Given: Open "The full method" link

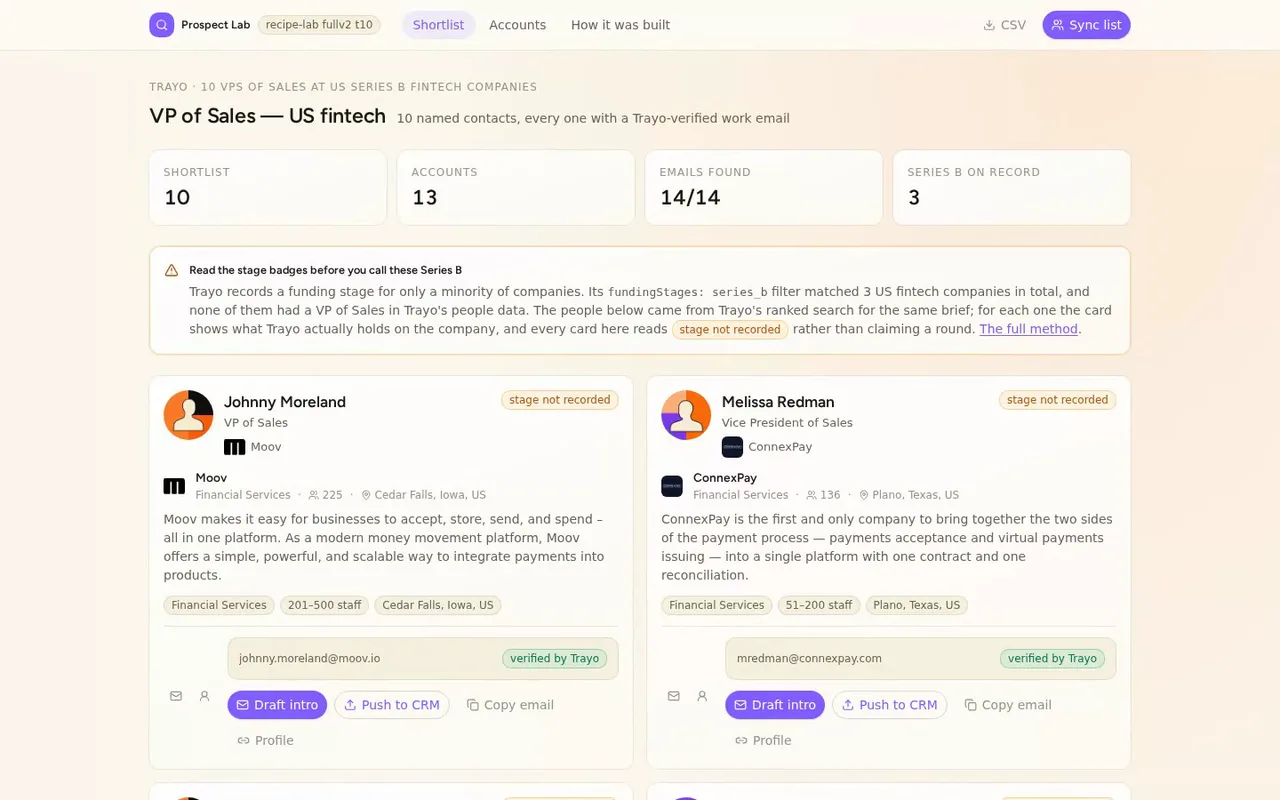Looking at the screenshot, I should pos(1028,329).
